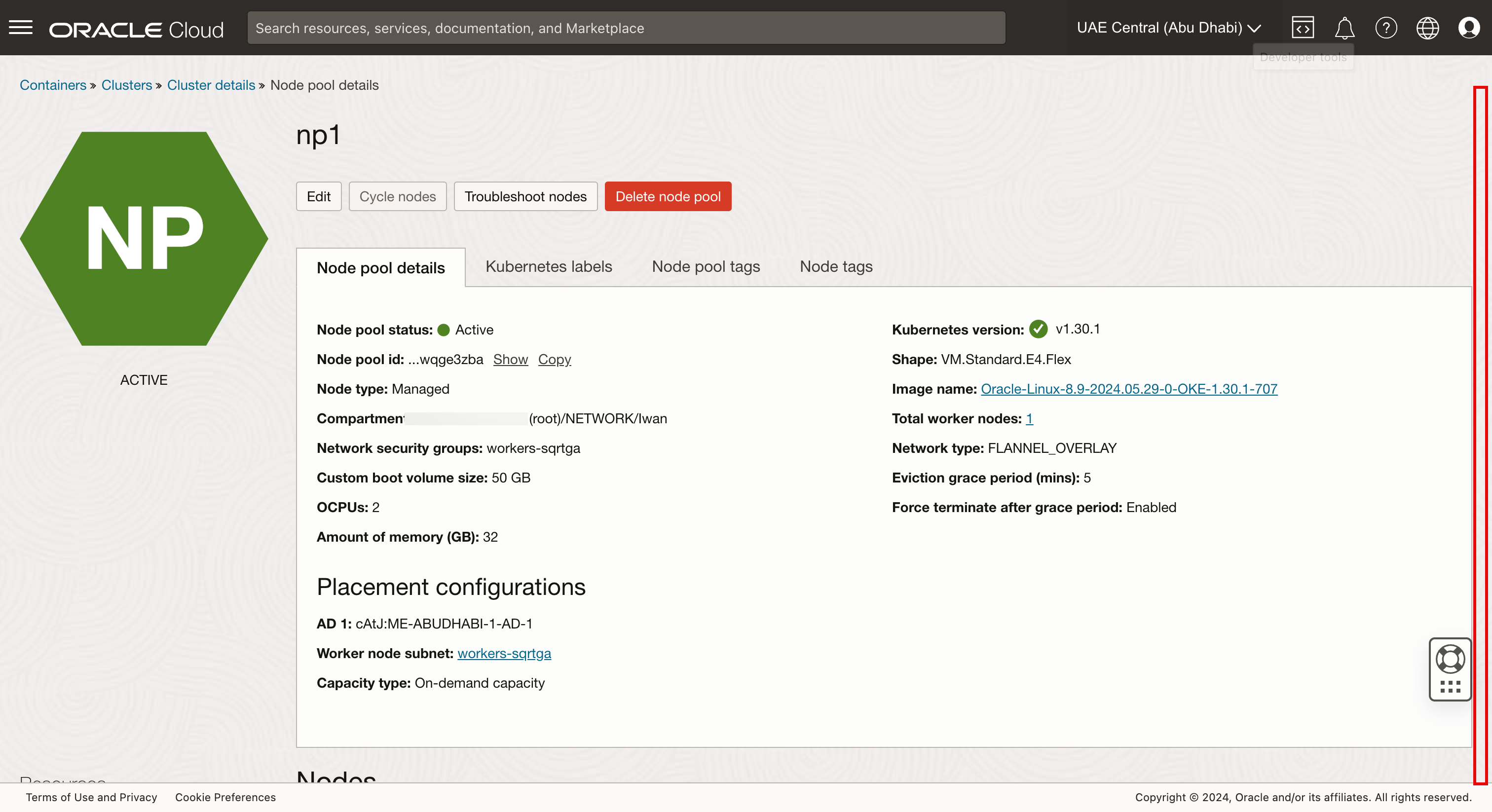Open the notifications bell
Viewport: 1492px width, 812px height.
coord(1343,27)
